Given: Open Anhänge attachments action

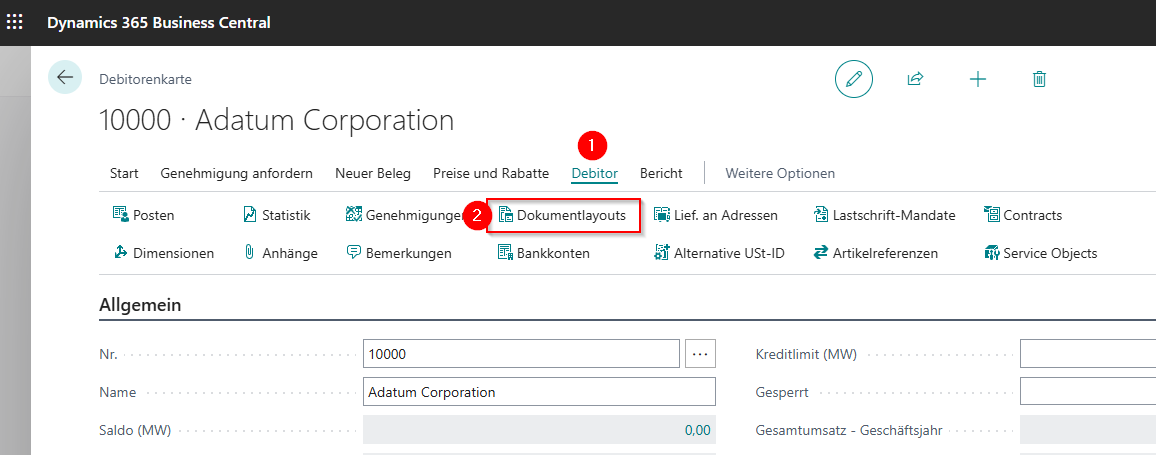Looking at the screenshot, I should click(280, 254).
